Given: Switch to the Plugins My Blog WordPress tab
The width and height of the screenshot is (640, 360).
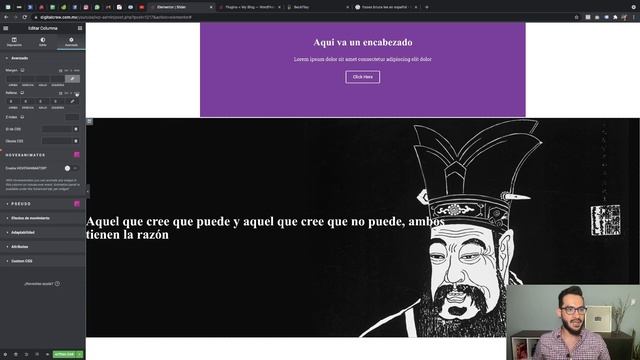Looking at the screenshot, I should point(249,7).
